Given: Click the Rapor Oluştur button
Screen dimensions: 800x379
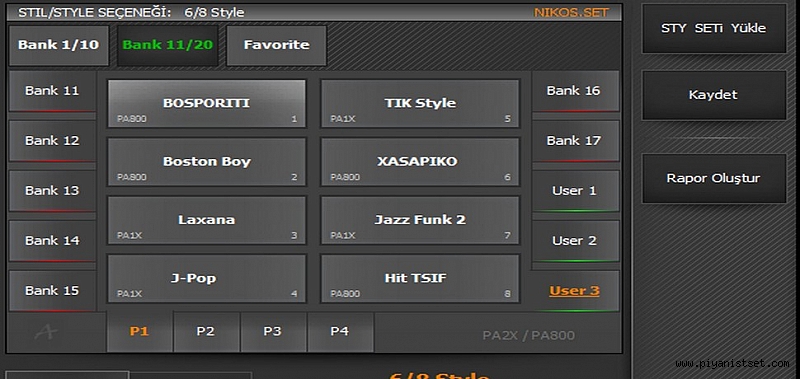Looking at the screenshot, I should click(x=713, y=179).
